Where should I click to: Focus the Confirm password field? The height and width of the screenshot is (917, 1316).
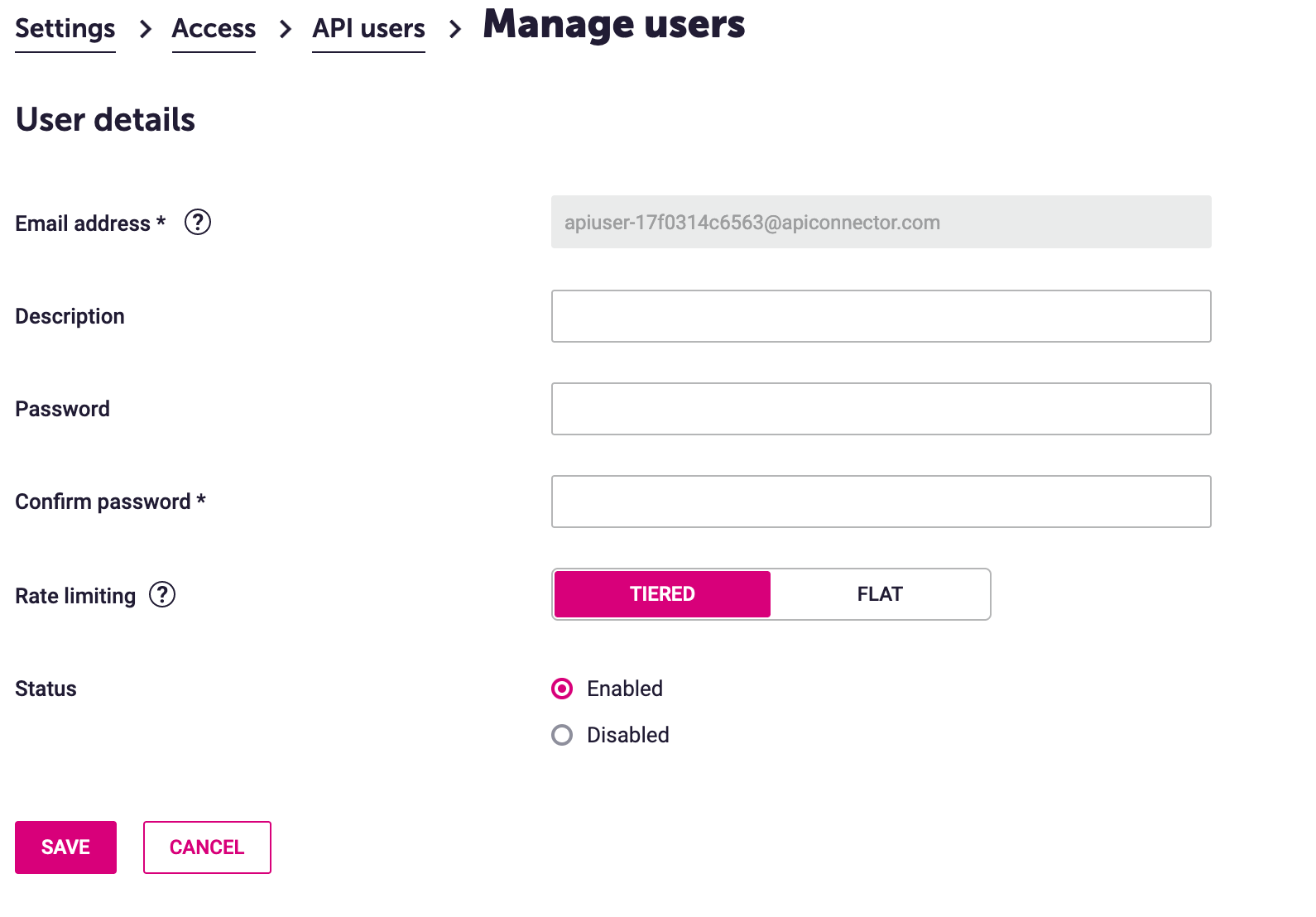coord(881,502)
